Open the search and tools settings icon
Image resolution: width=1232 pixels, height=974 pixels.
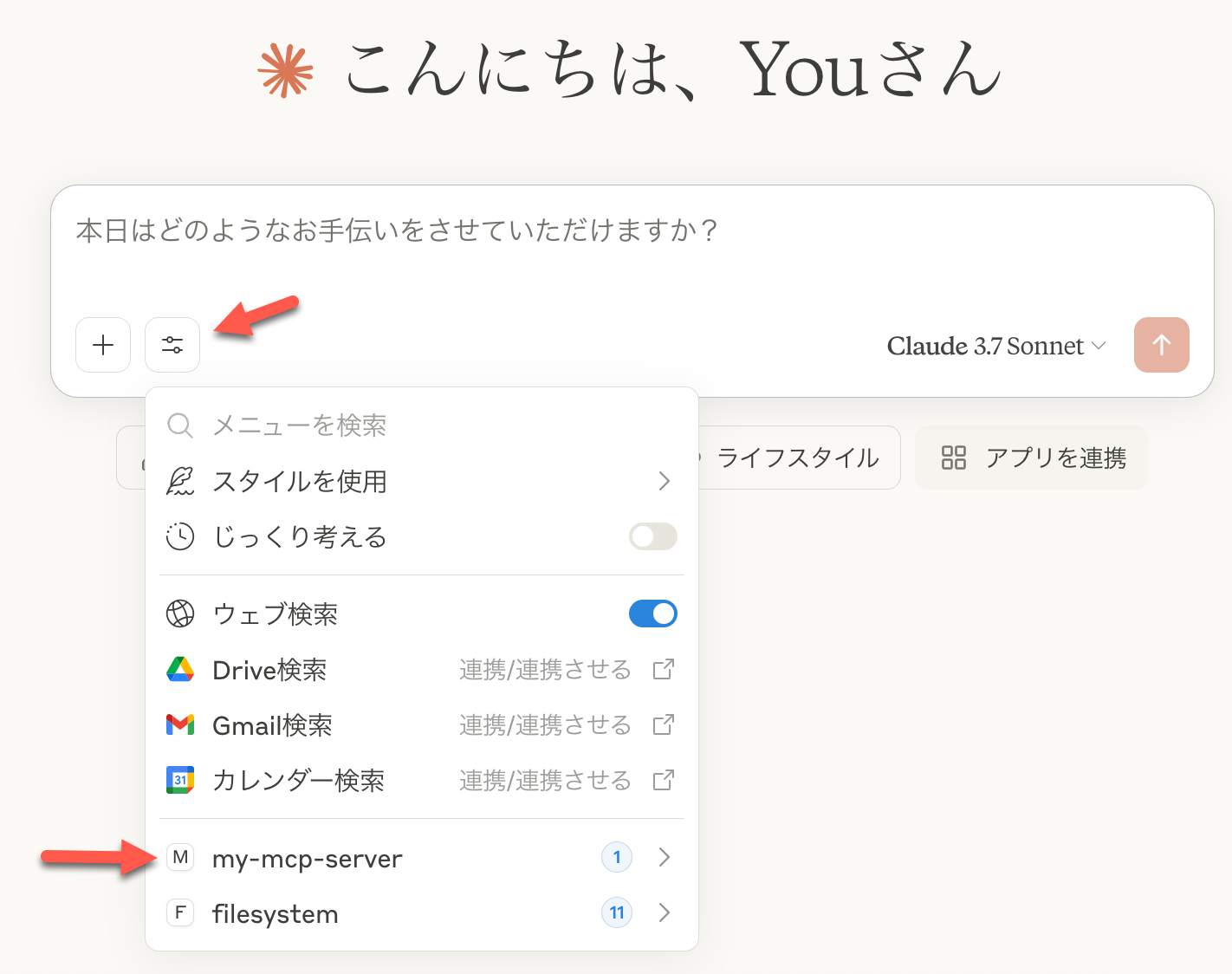click(x=172, y=345)
